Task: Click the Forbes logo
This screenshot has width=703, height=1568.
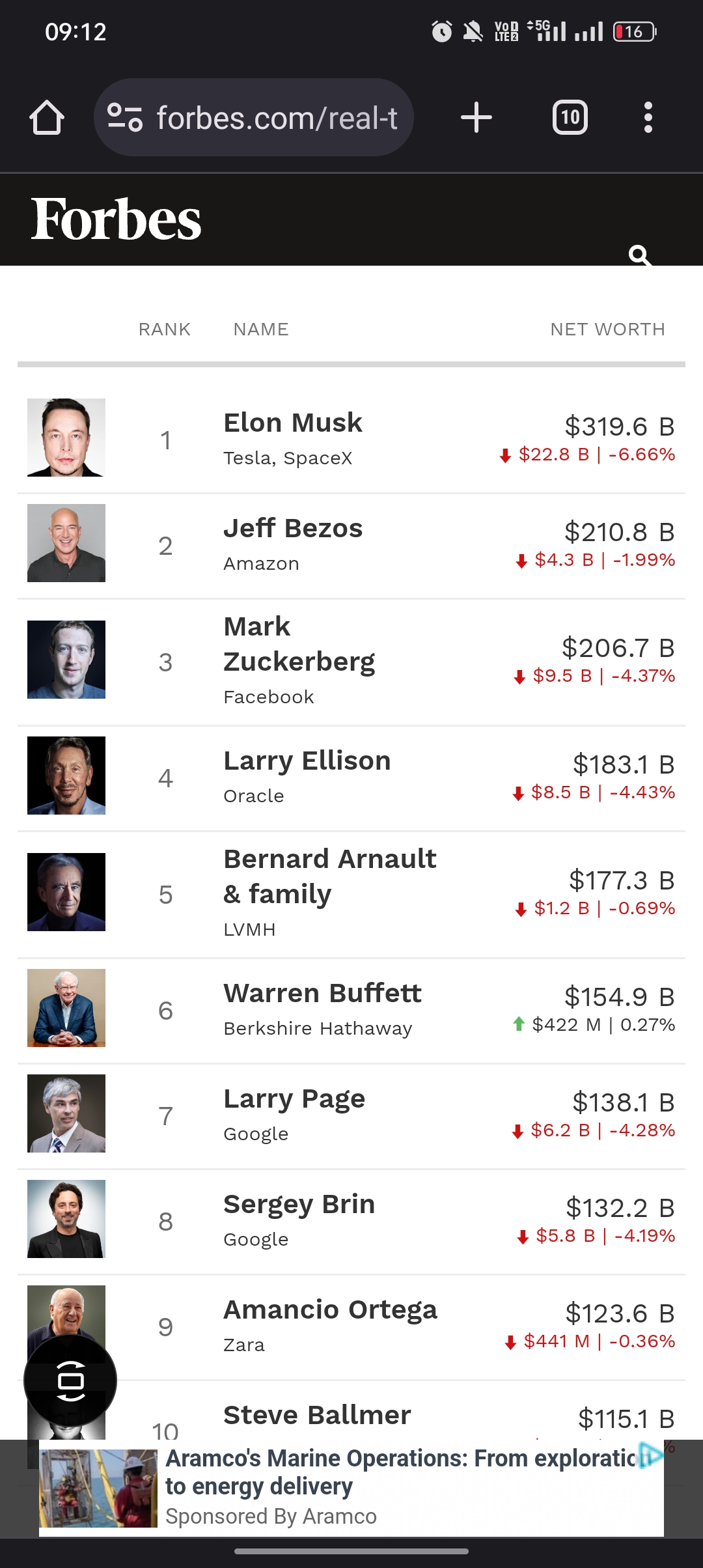Action: click(116, 219)
